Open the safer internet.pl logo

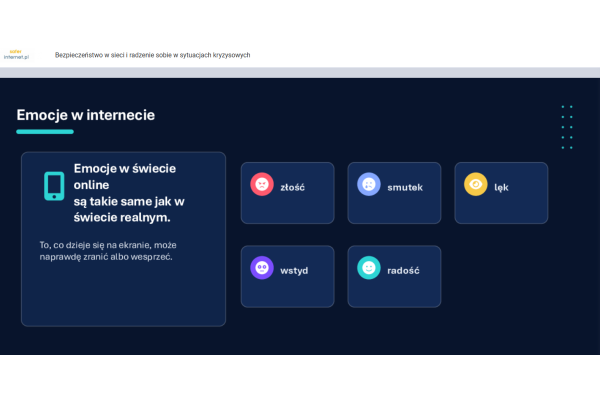tap(17, 57)
